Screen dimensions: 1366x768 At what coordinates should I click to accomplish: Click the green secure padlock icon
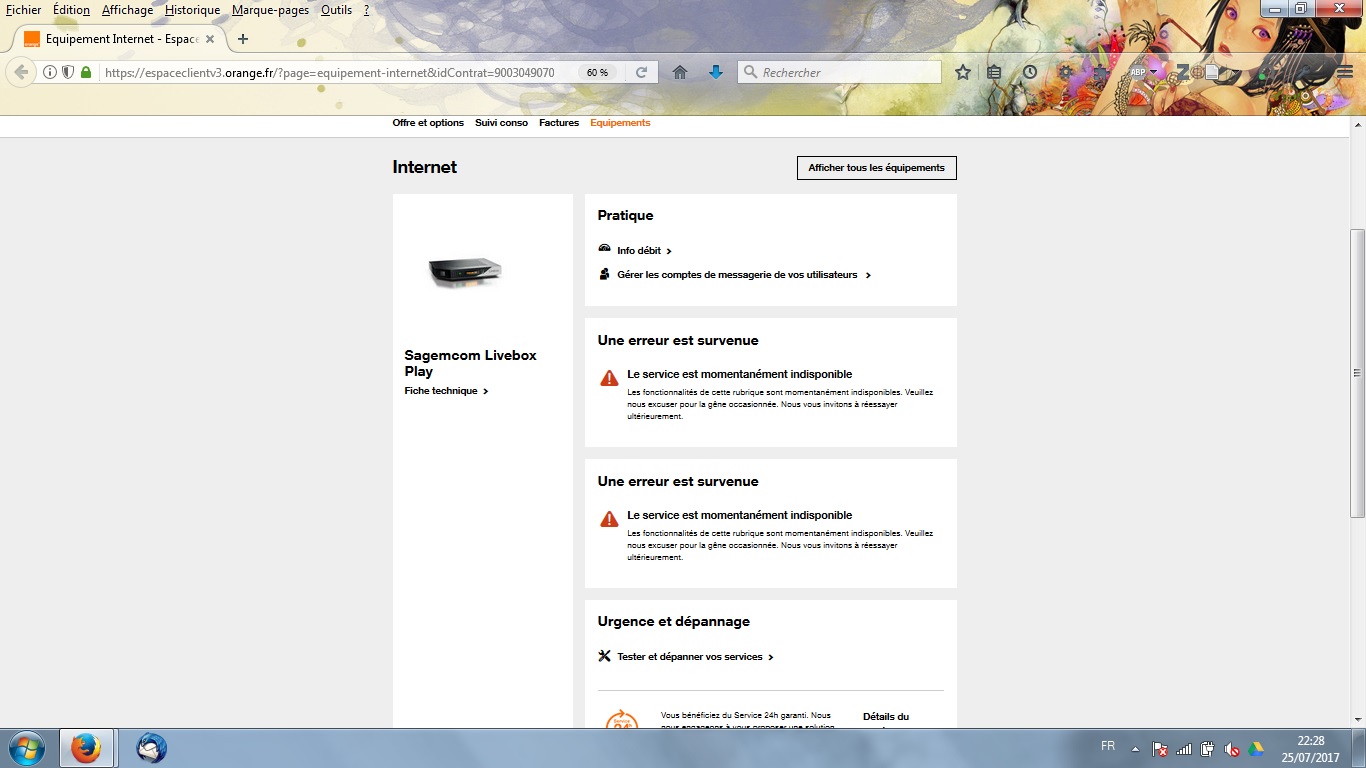tap(86, 72)
